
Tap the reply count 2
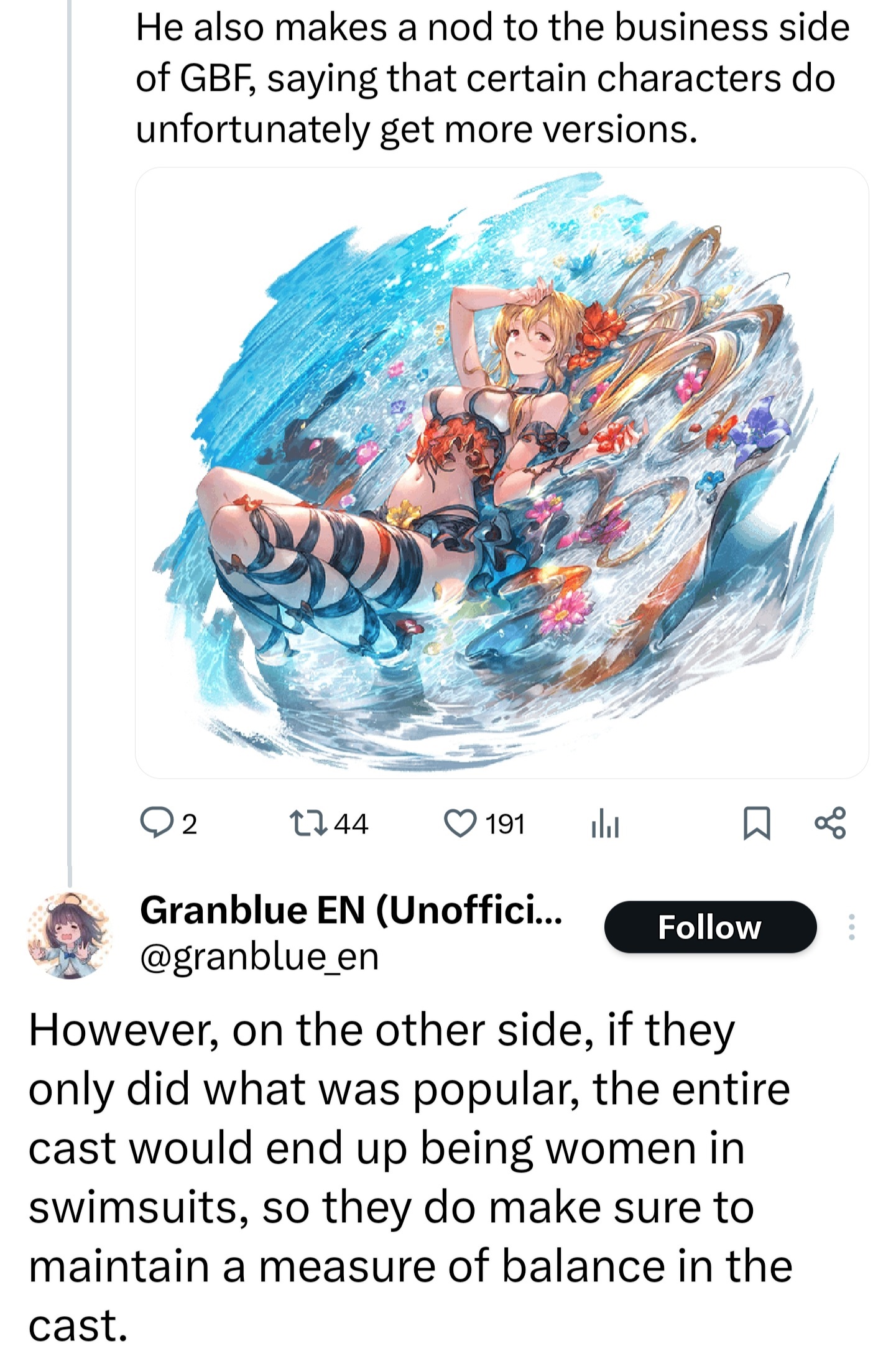[189, 824]
